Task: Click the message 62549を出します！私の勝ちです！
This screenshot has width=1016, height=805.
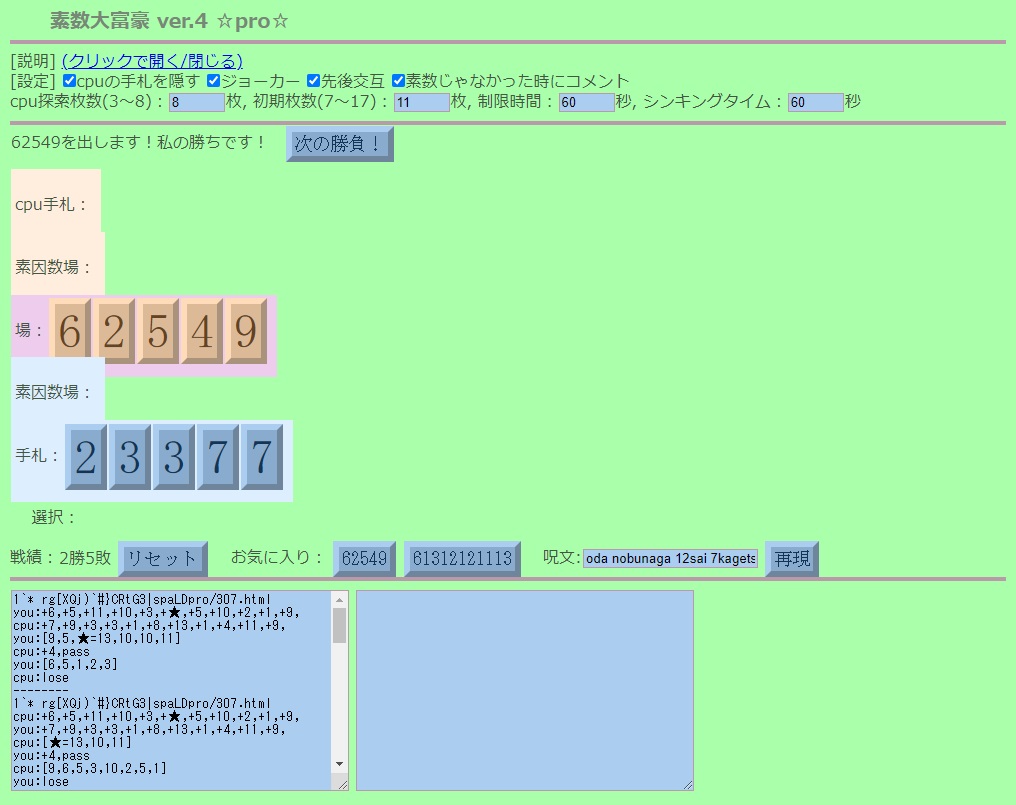Action: (139, 143)
